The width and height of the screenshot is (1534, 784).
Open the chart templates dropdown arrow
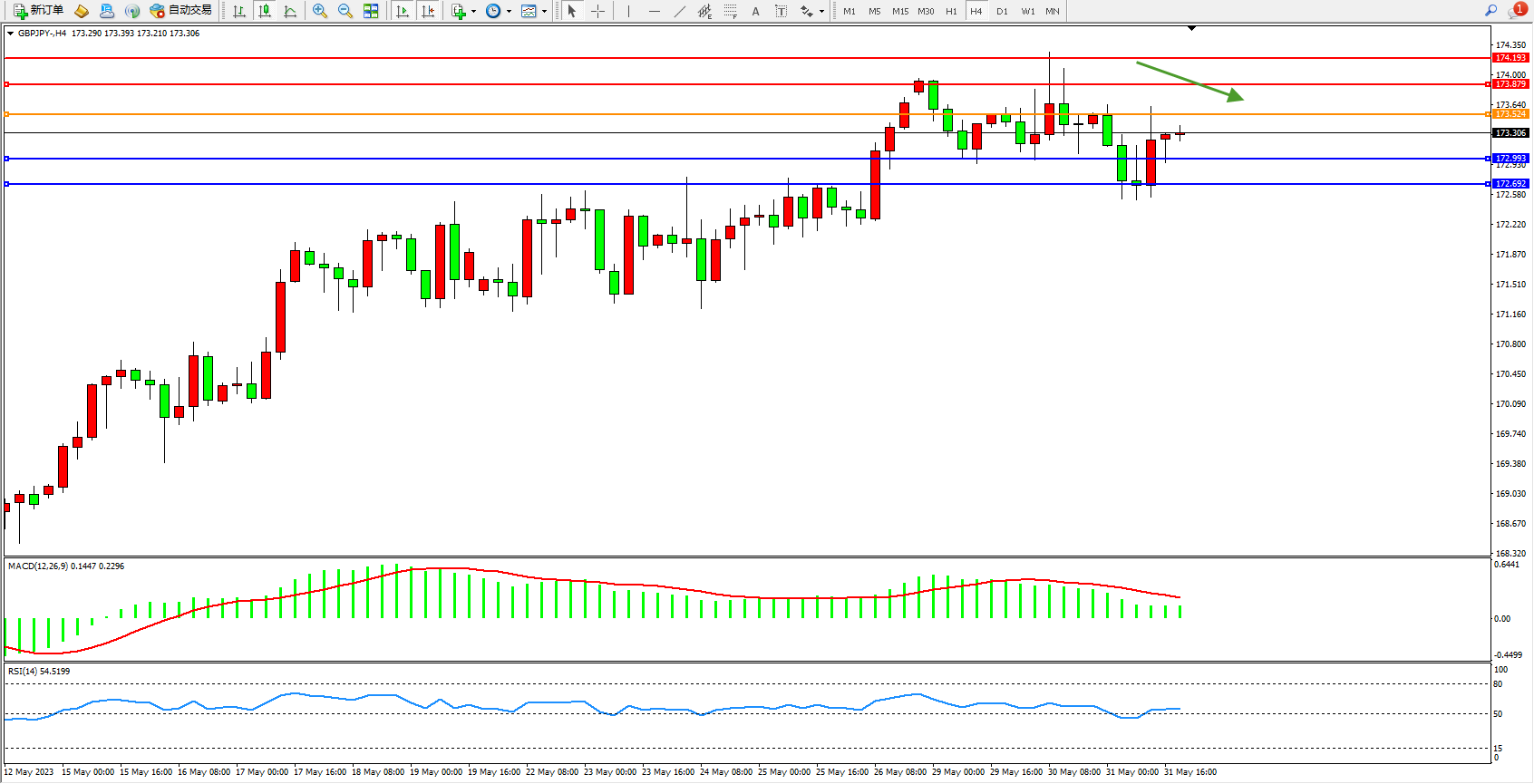544,12
